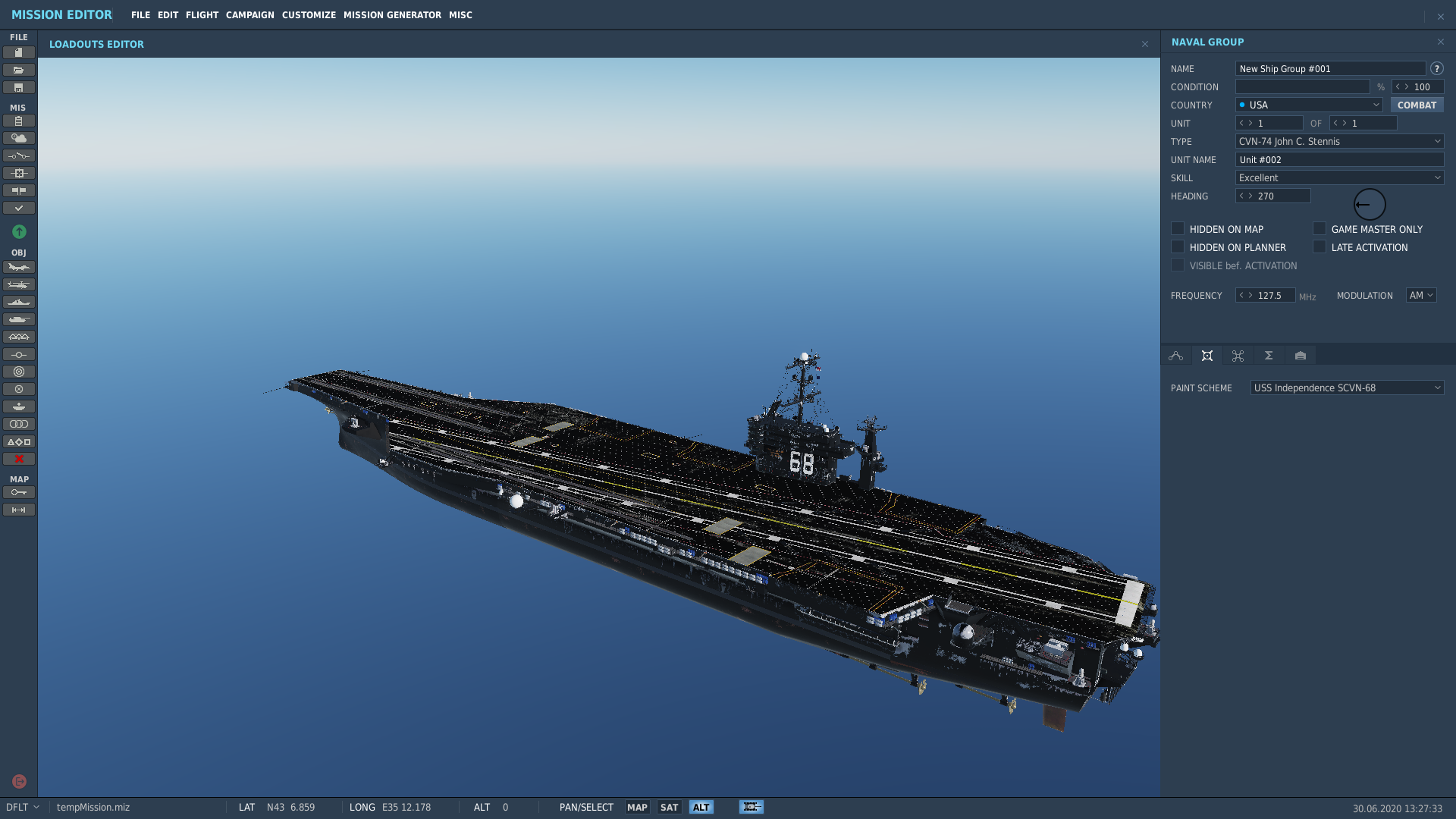Toggle GAME MASTER ONLY checkbox
Screen dimensions: 1456x819
point(1319,229)
